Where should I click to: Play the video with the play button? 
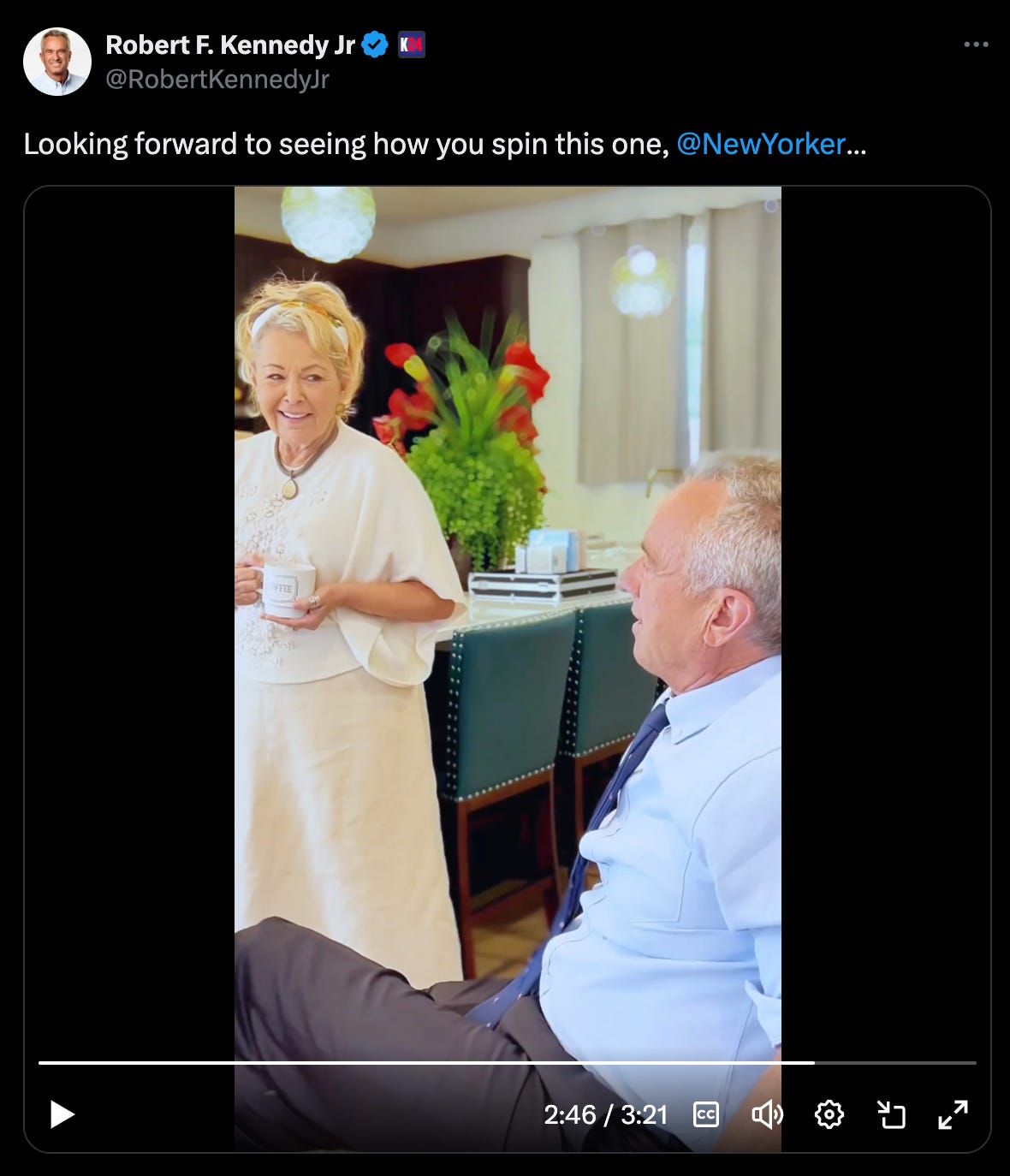tap(62, 1114)
